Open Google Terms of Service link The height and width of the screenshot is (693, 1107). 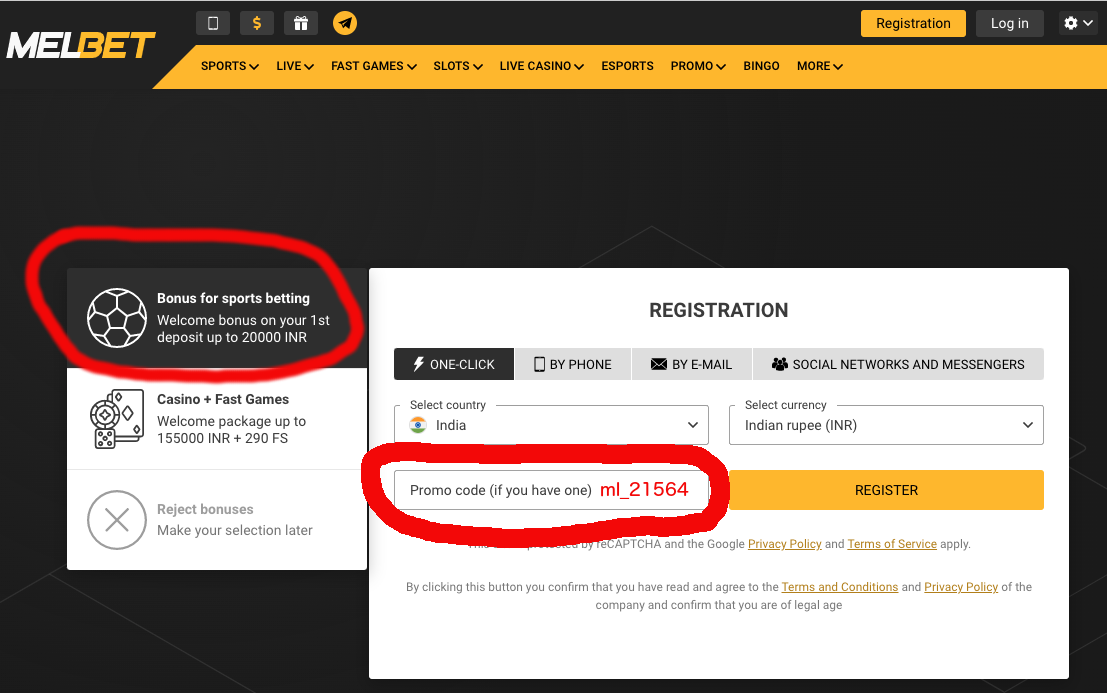click(892, 544)
